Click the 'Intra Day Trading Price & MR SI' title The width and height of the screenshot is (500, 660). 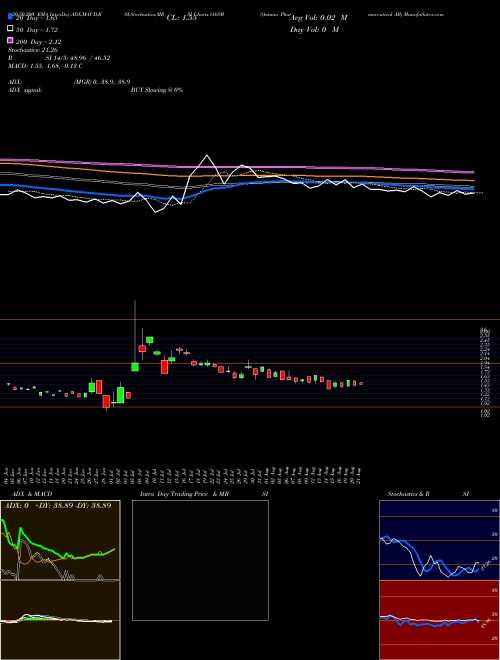click(x=204, y=494)
